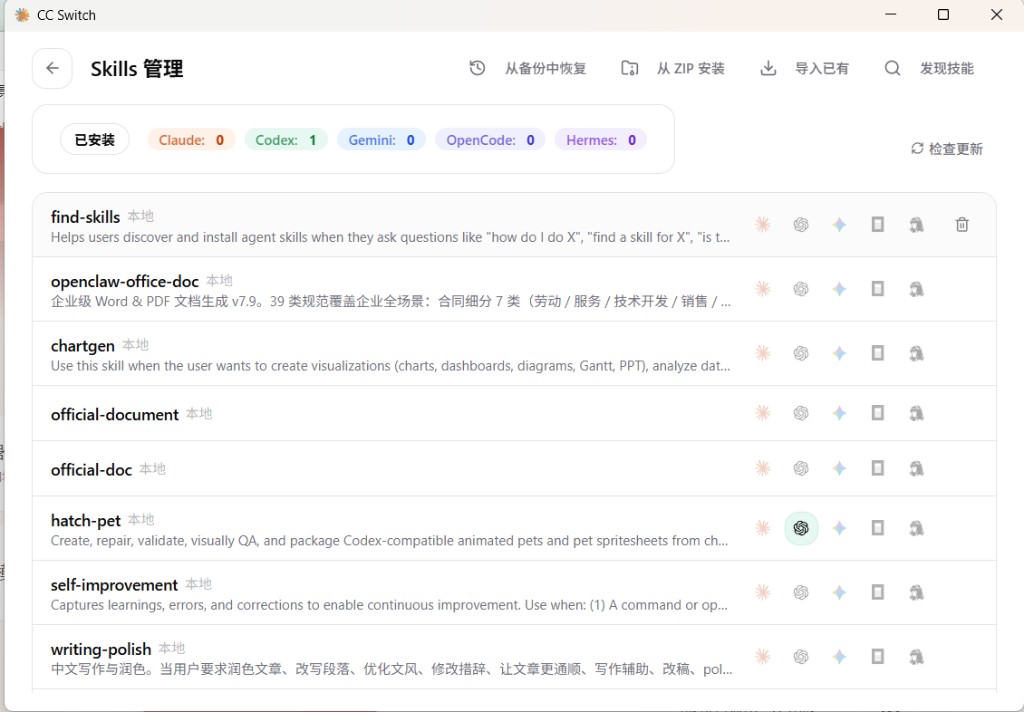Enable Hermes for official-doc
The height and width of the screenshot is (712, 1024).
[x=916, y=468]
